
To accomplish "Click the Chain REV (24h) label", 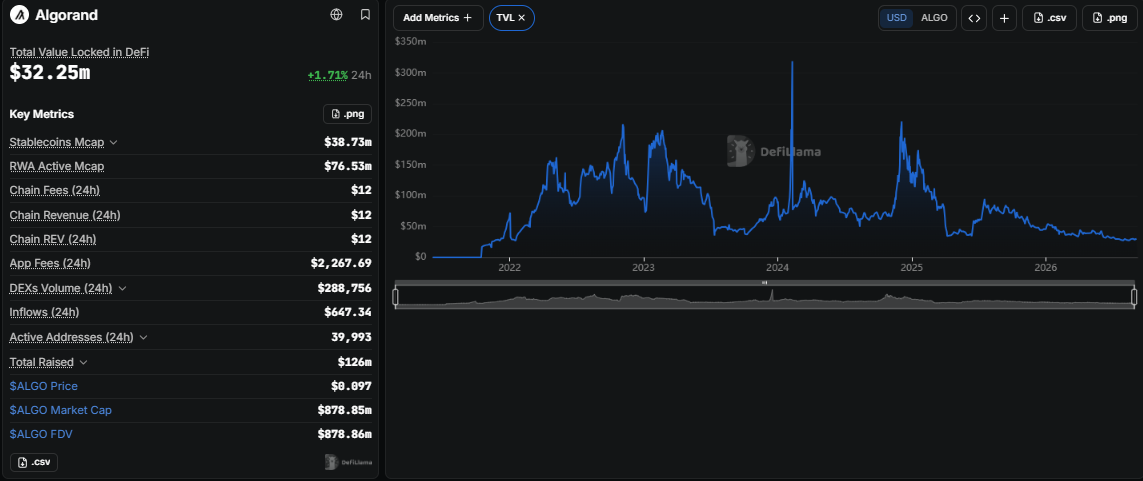I will (52, 239).
